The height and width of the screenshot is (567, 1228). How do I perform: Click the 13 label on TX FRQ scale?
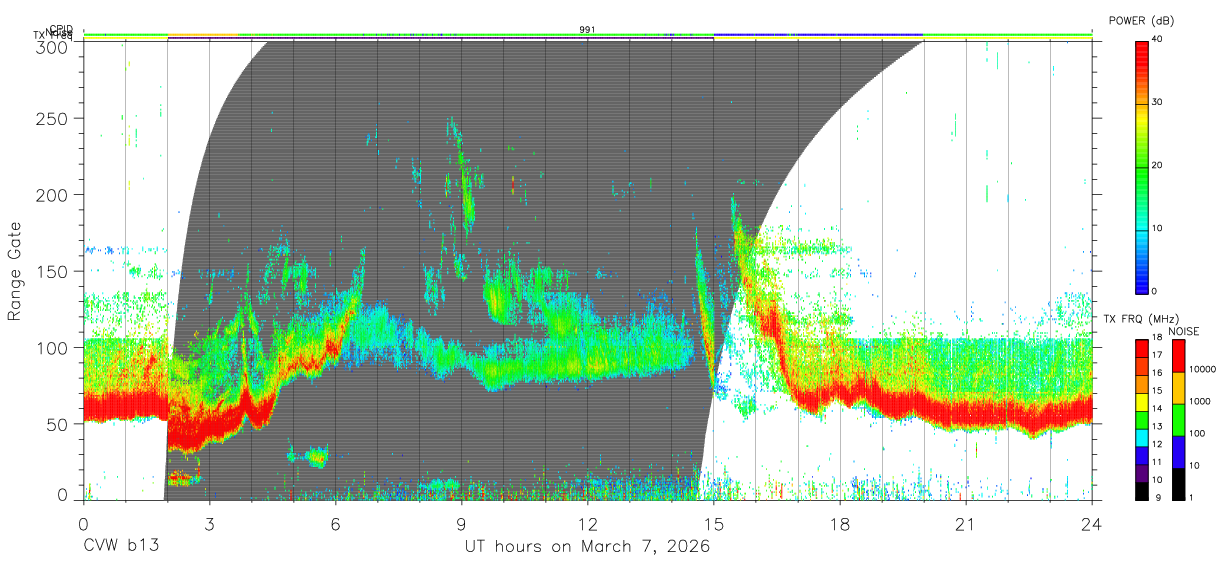click(1157, 427)
